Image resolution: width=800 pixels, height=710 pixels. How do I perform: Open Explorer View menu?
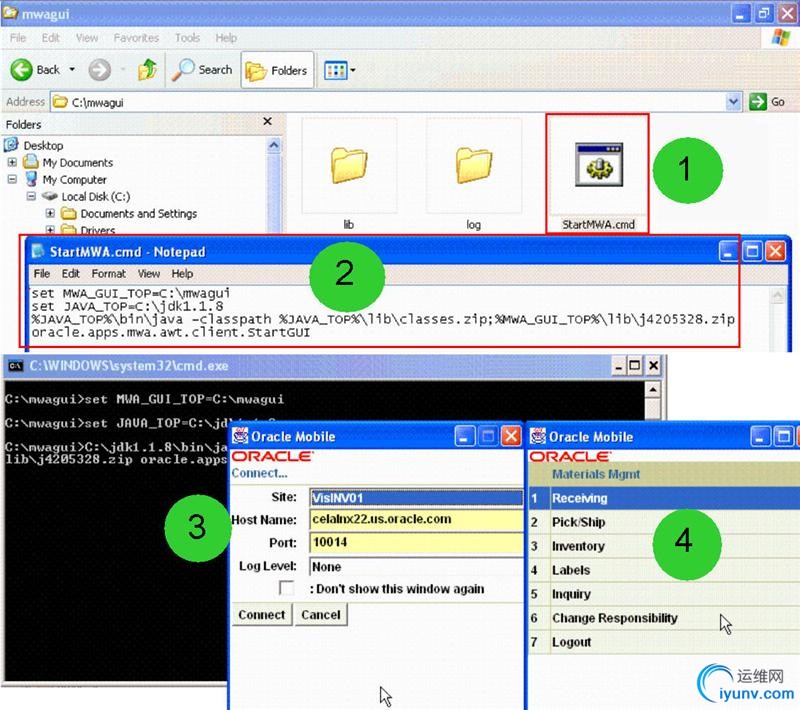pos(87,38)
